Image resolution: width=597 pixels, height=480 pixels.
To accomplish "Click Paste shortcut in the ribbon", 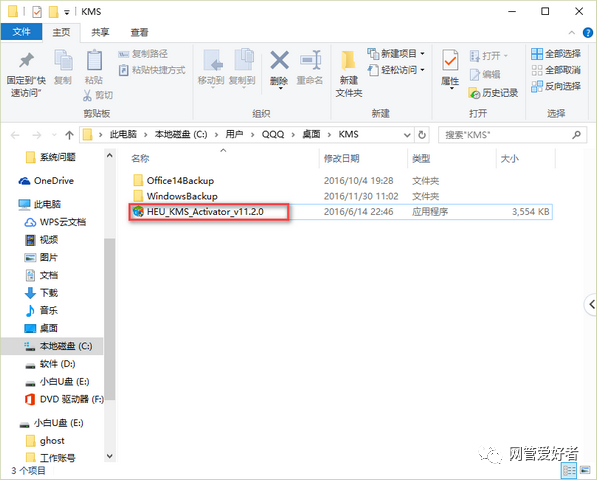I will click(x=152, y=70).
